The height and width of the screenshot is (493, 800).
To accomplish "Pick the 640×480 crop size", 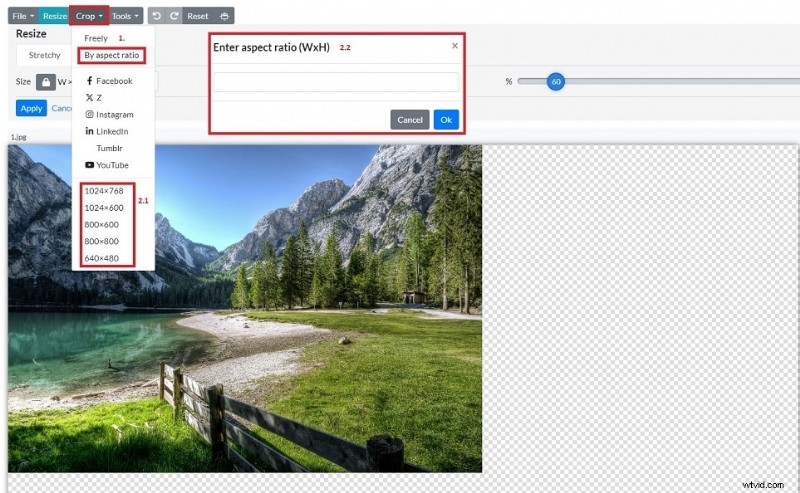I will click(102, 258).
